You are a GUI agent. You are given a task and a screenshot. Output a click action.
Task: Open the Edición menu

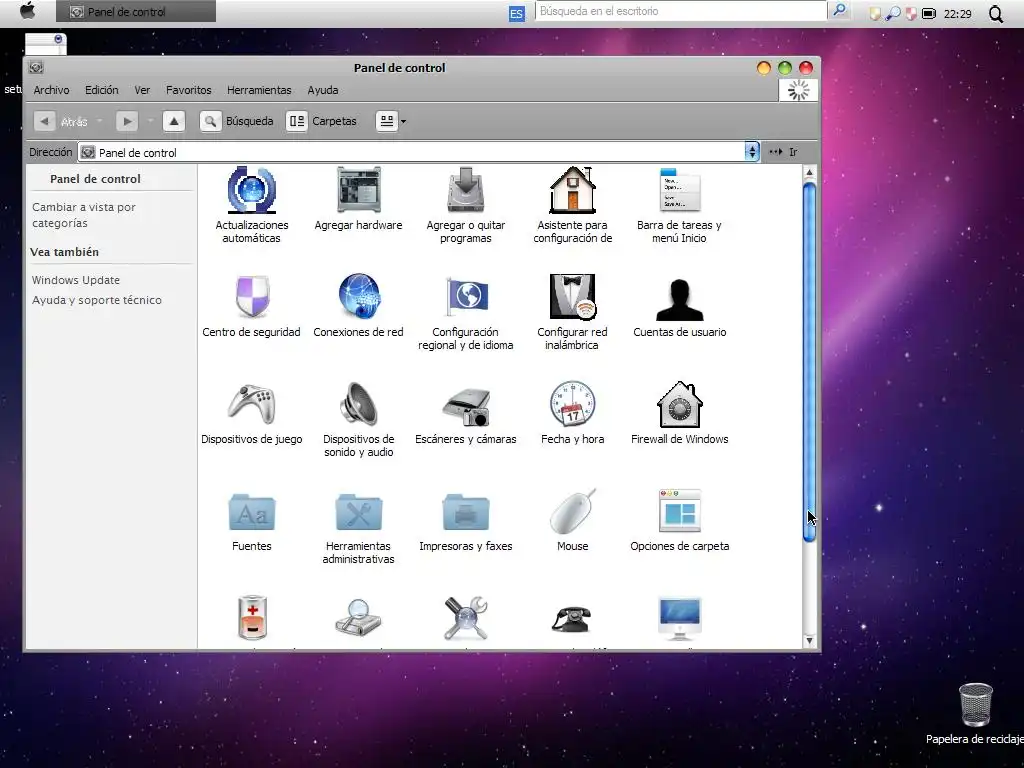click(102, 90)
